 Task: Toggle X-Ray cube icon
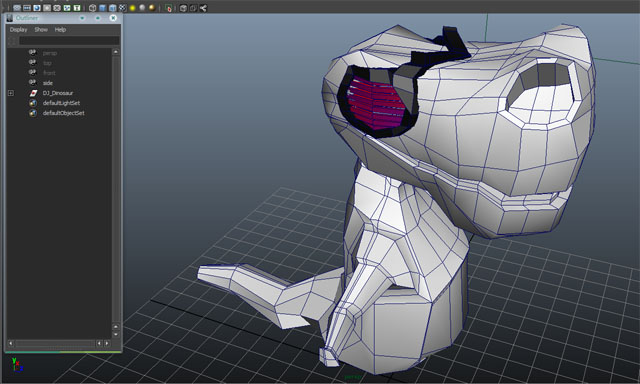click(183, 8)
